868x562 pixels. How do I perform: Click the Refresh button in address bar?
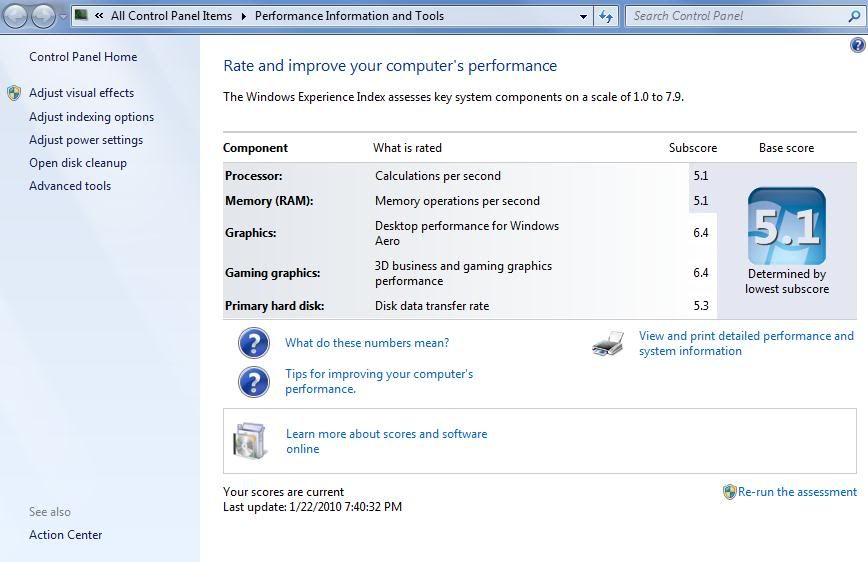click(x=606, y=17)
